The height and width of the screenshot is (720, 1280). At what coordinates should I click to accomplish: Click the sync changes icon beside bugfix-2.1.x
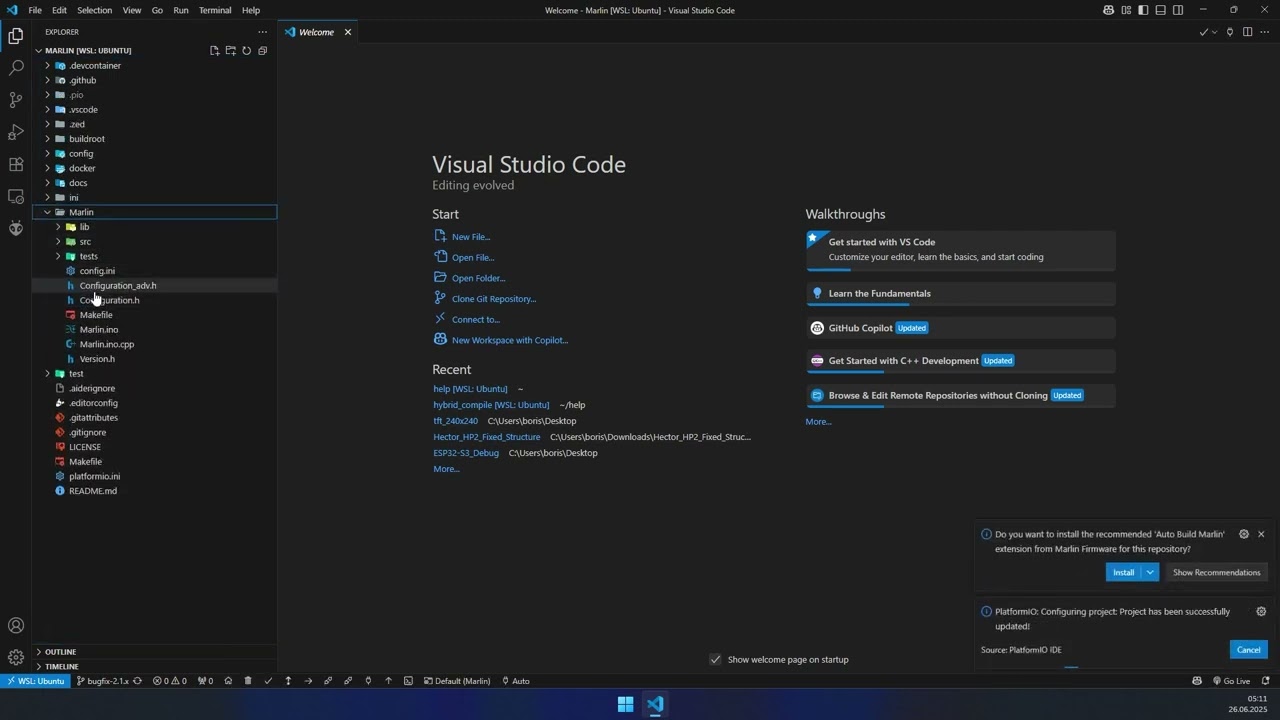(137, 681)
